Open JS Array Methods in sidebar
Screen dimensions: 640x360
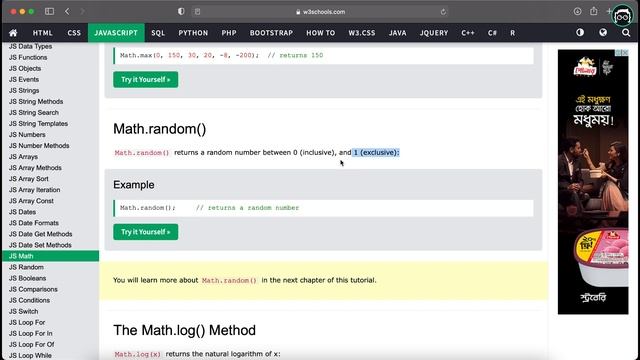[35, 168]
